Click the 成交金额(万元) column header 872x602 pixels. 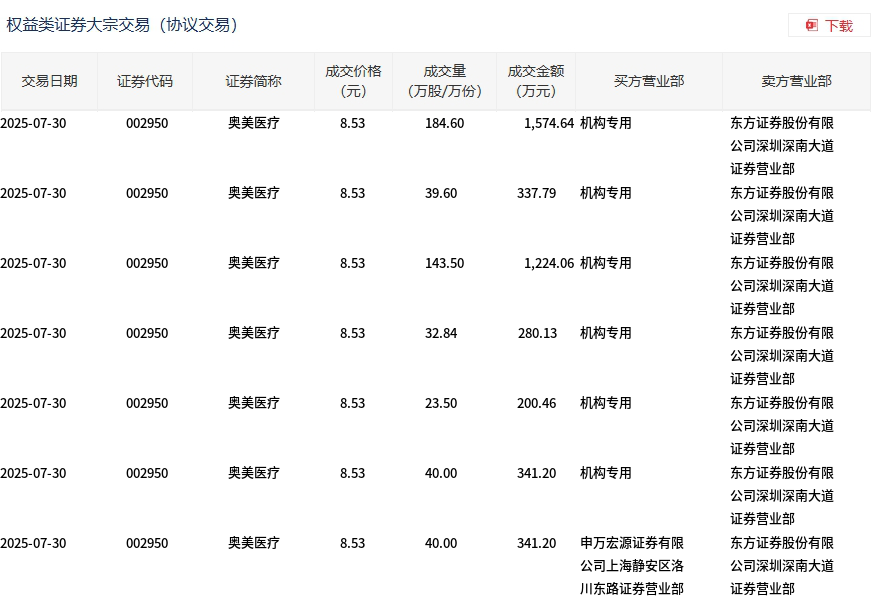pos(536,81)
